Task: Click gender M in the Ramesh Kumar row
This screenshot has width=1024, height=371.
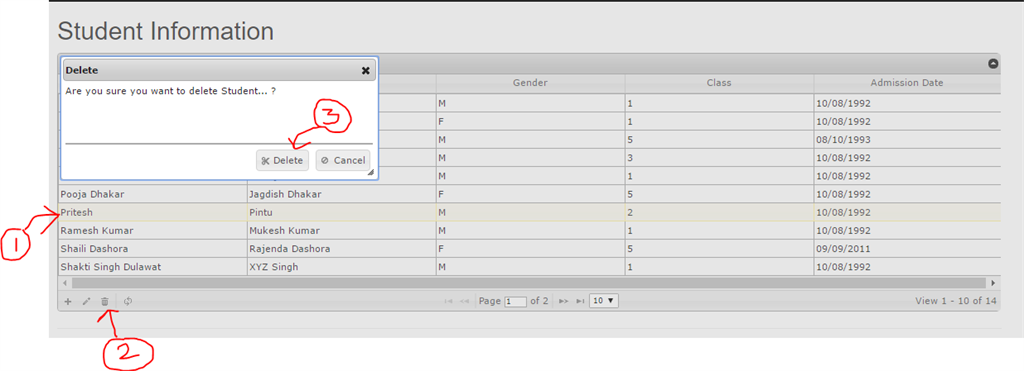Action: click(530, 231)
